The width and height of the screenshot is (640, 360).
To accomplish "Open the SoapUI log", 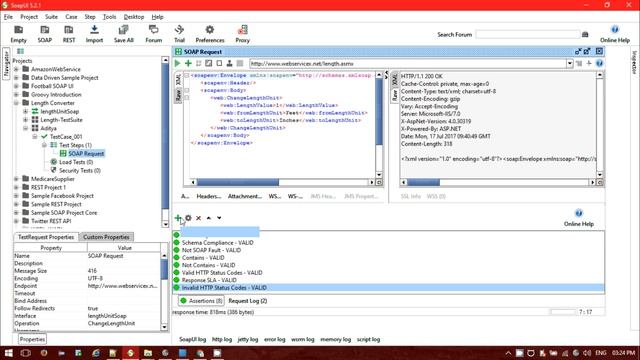I will pyautogui.click(x=192, y=339).
